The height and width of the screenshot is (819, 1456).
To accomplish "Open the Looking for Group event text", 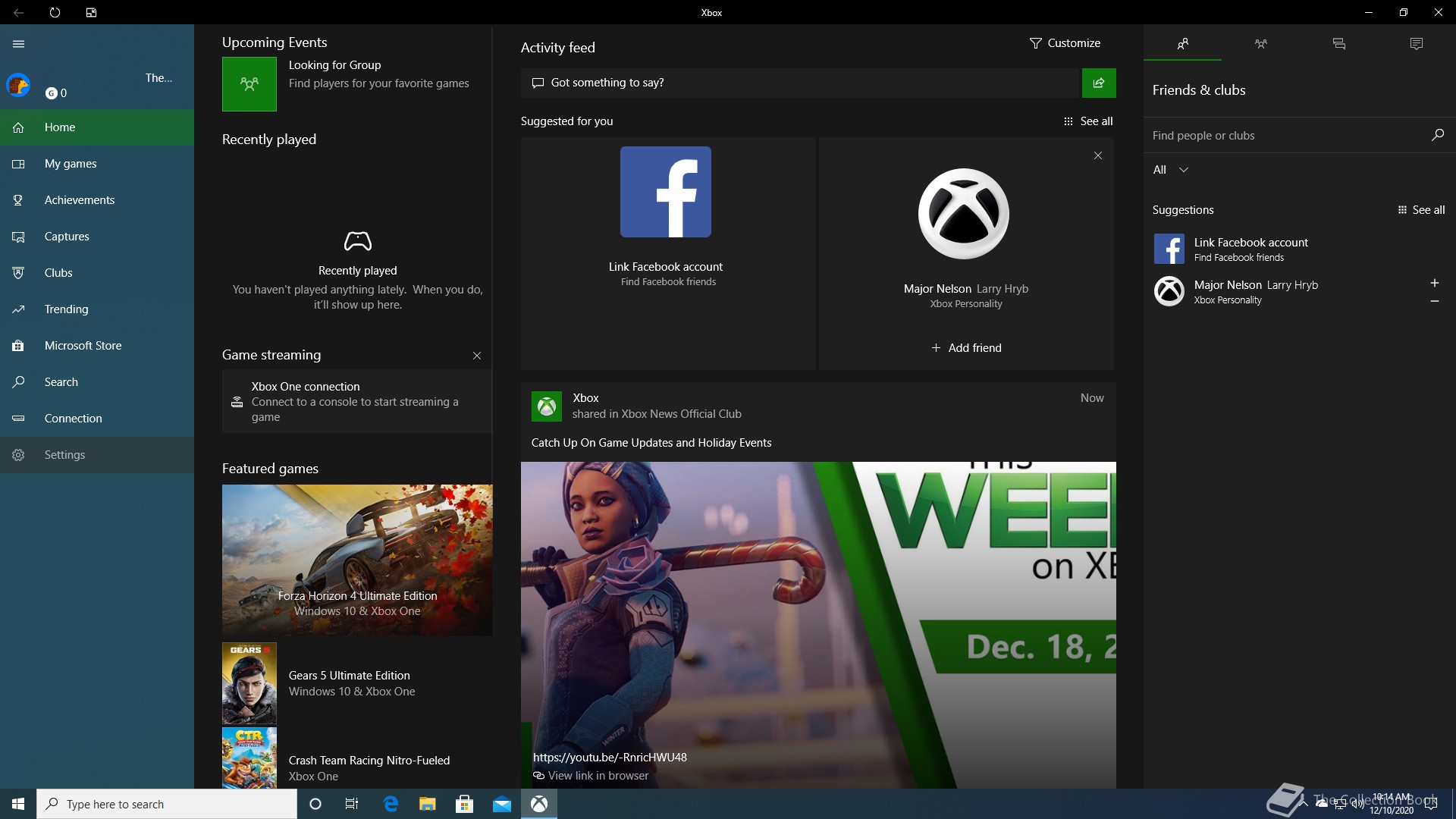I will 378,74.
